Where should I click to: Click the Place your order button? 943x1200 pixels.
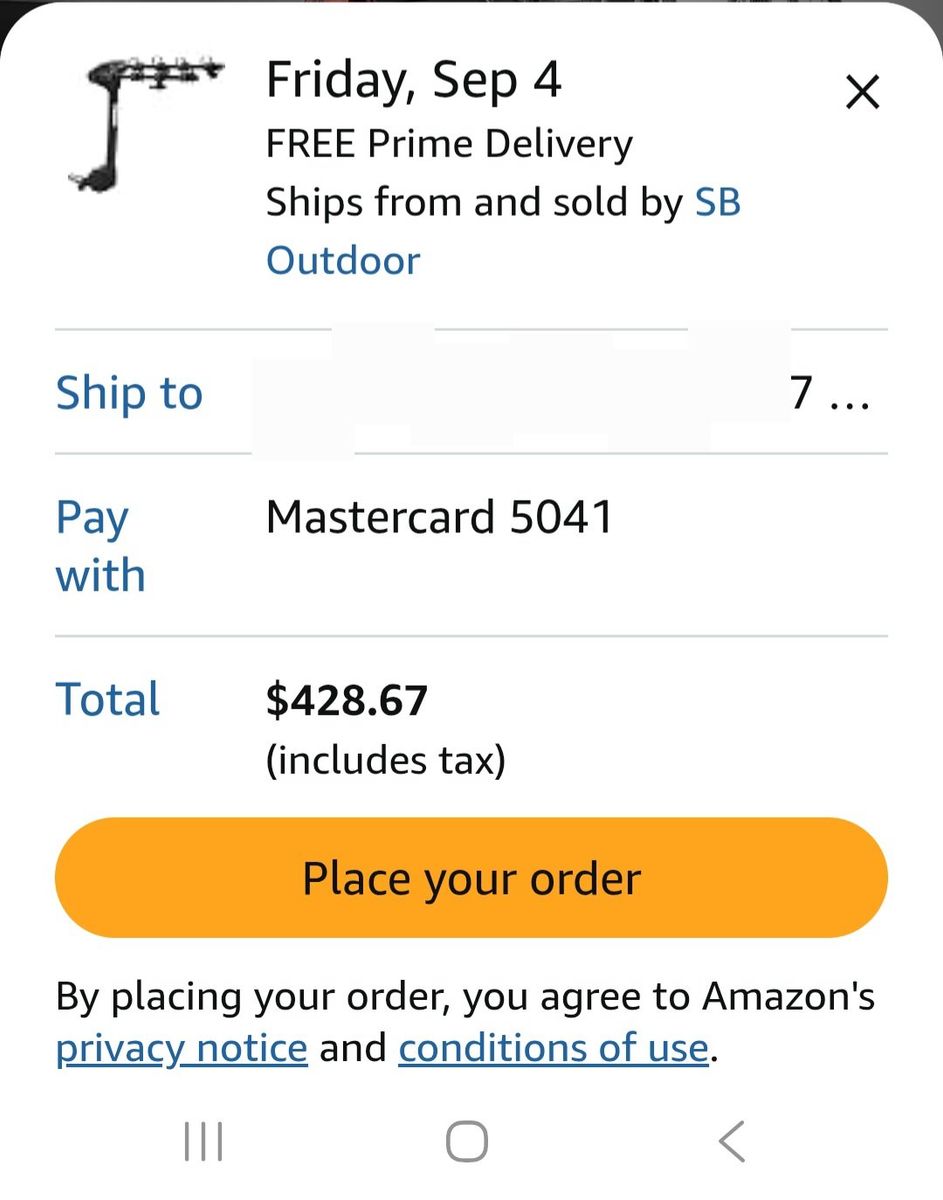[x=471, y=878]
